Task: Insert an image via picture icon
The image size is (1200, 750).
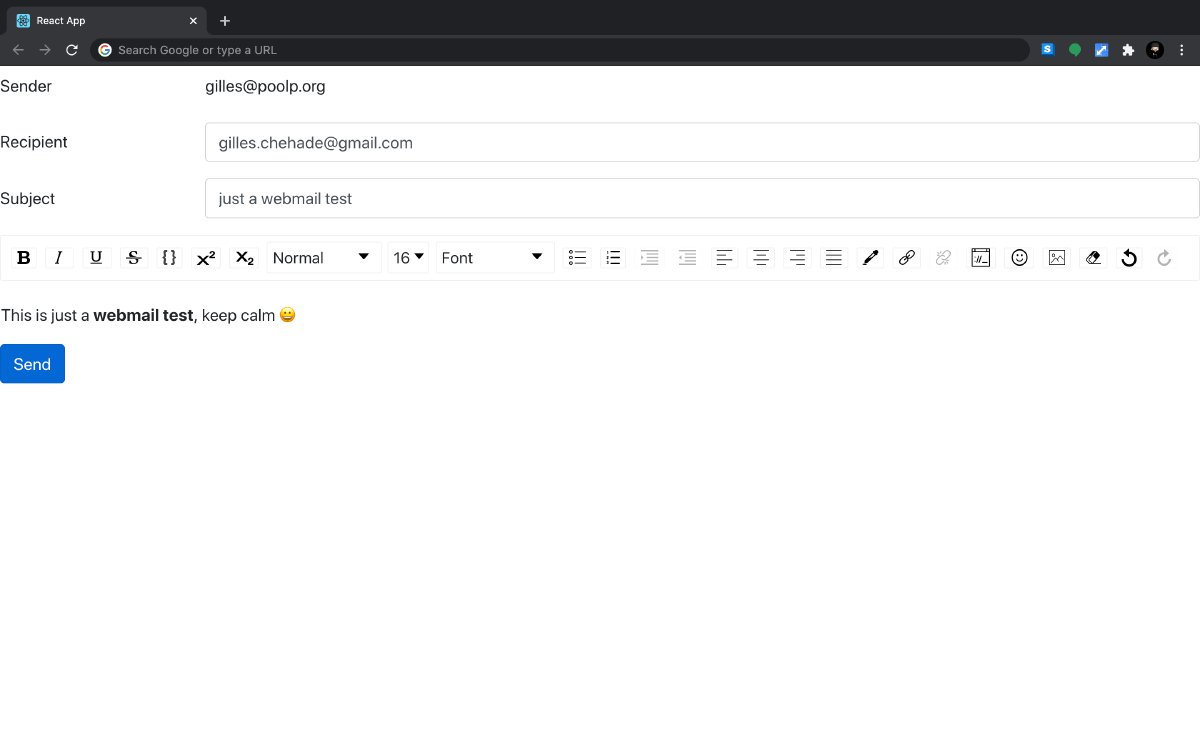Action: point(1057,258)
